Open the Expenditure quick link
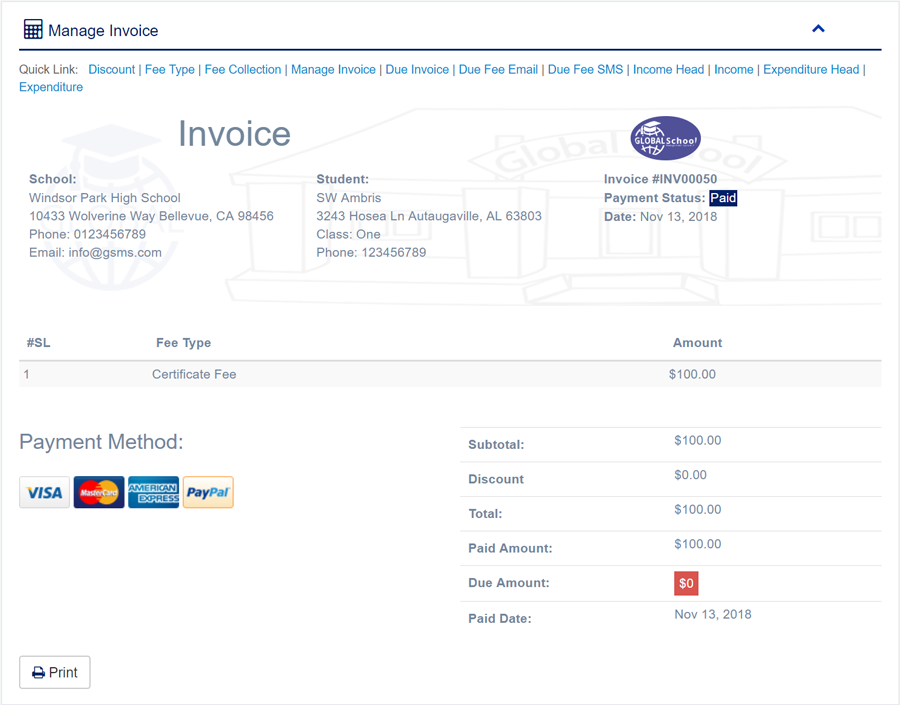Screen dimensions: 900x705 (51, 87)
